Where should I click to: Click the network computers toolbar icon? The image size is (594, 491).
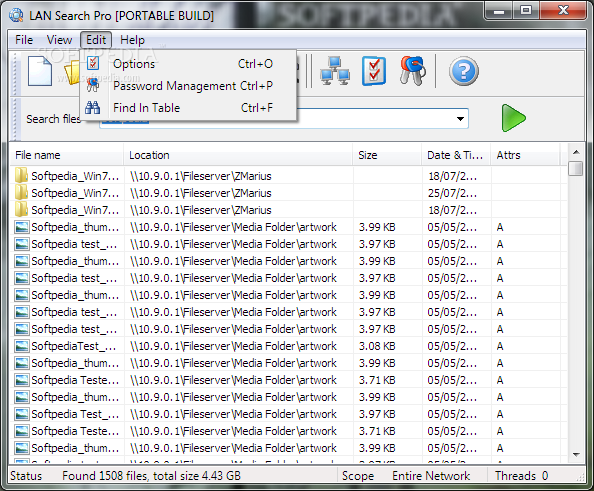click(x=335, y=71)
